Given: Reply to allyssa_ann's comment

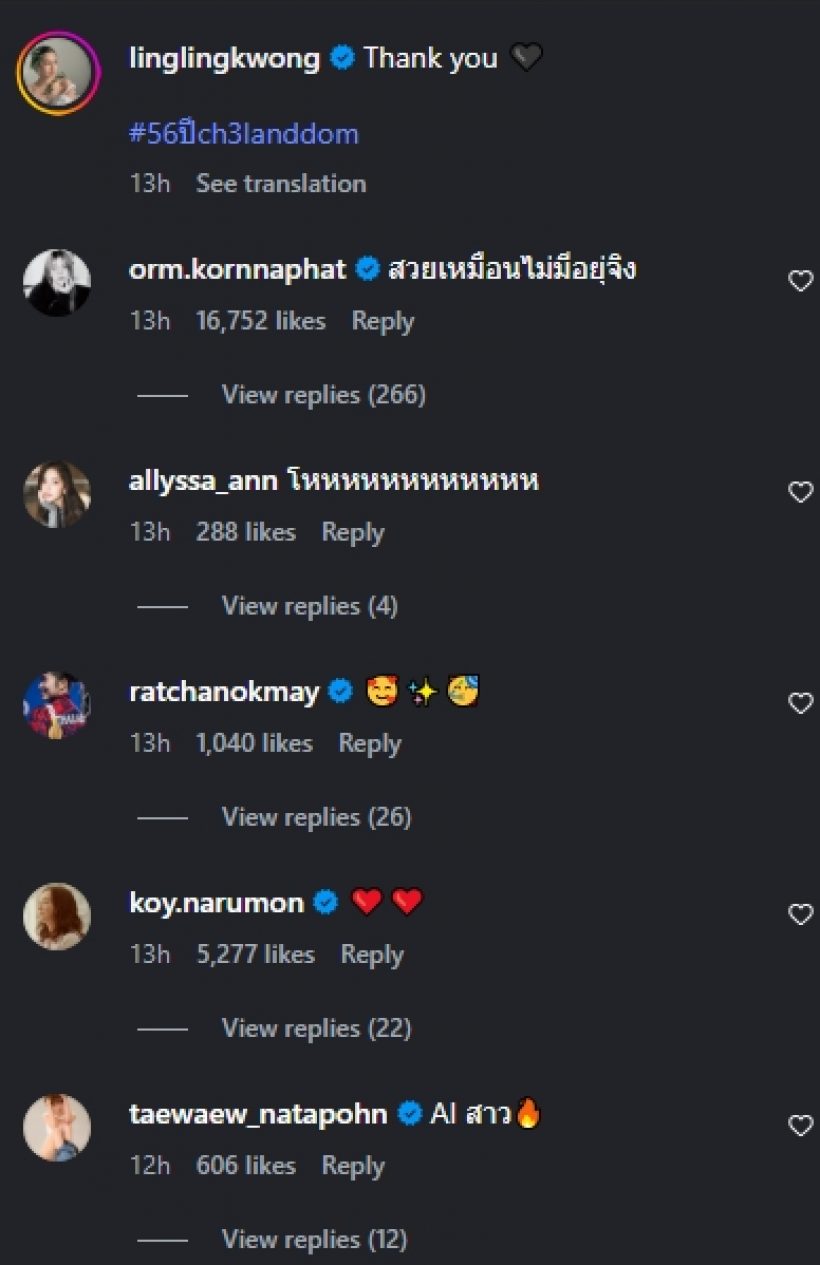Looking at the screenshot, I should click(x=352, y=532).
